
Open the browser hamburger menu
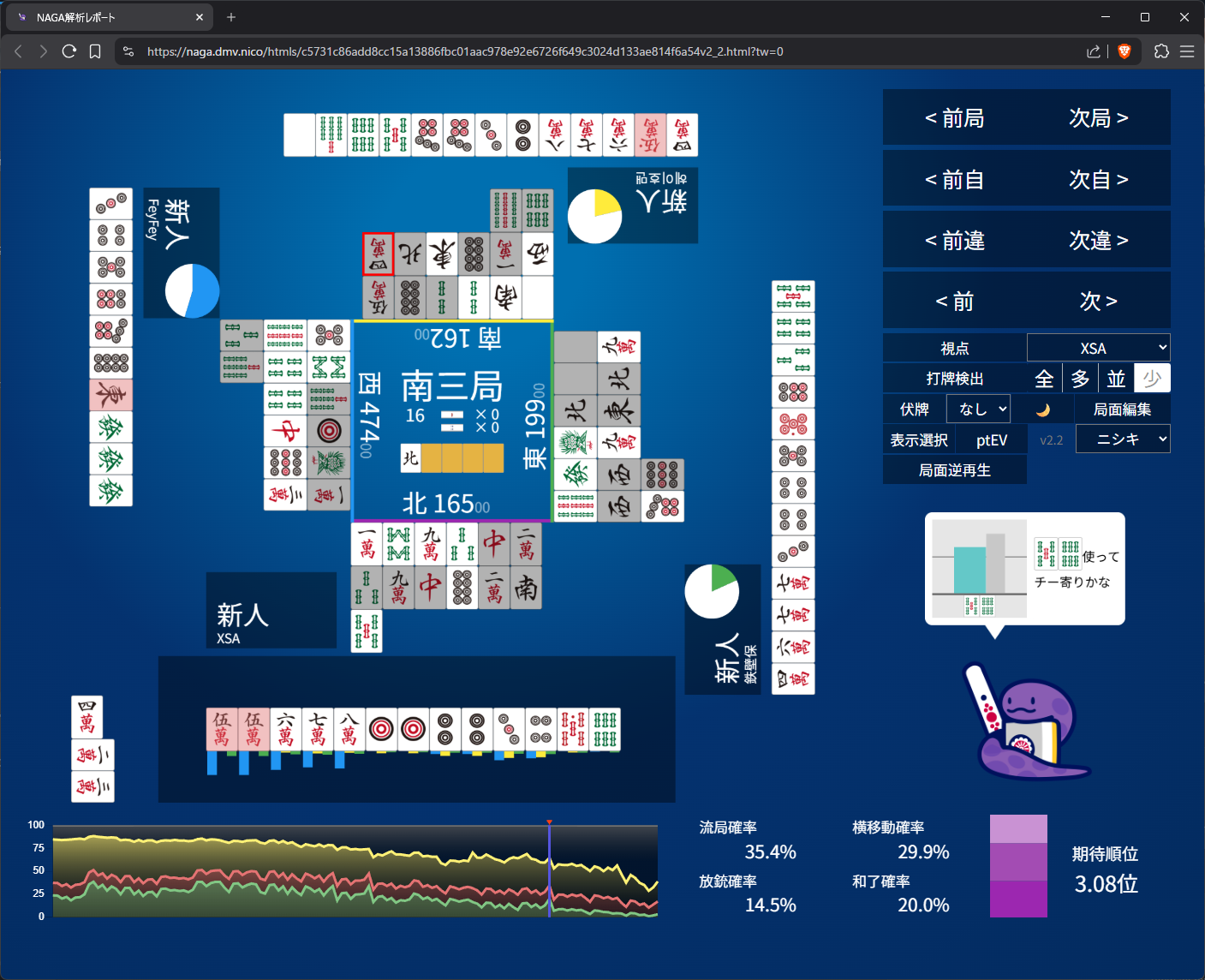[1187, 51]
